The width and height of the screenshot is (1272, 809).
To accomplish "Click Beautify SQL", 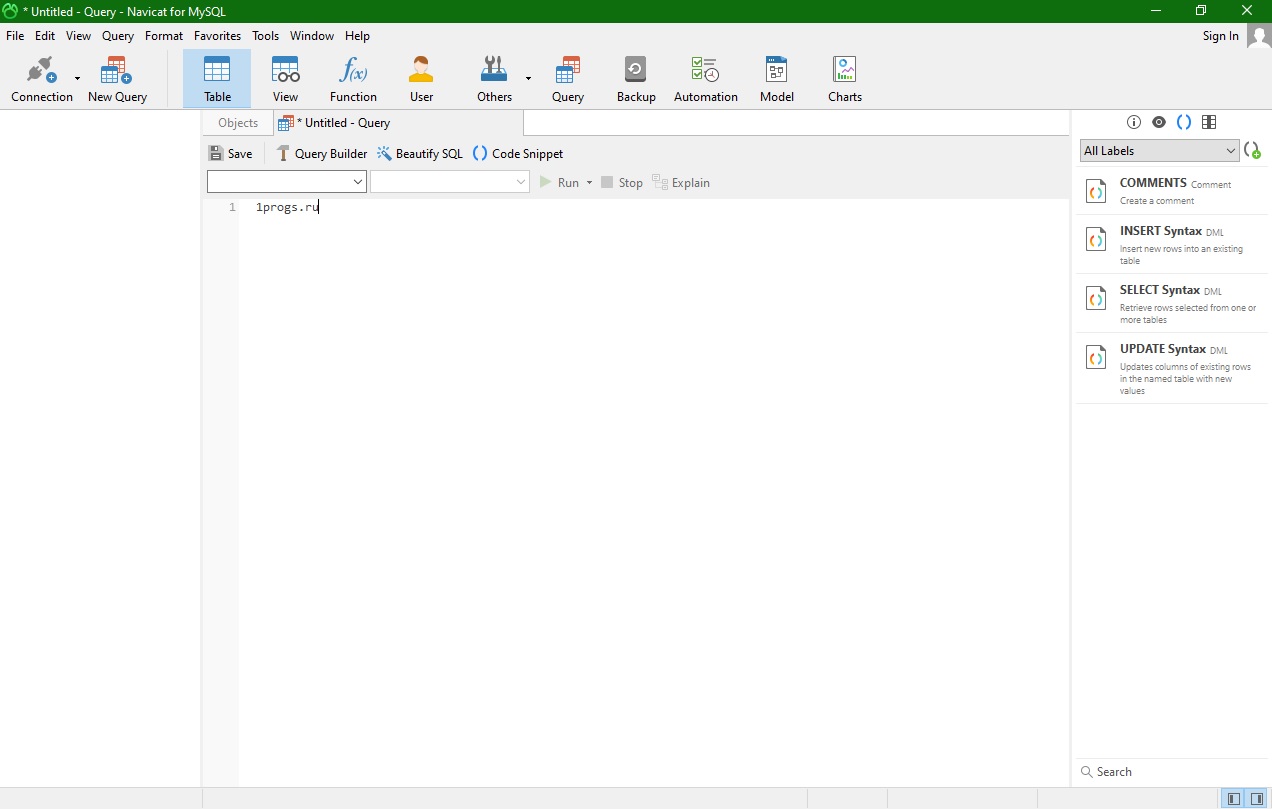I will coord(420,154).
